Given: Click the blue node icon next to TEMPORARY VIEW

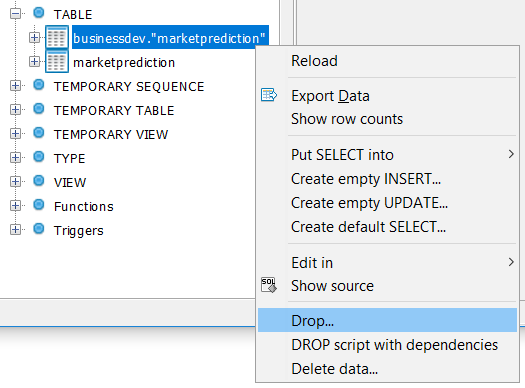Looking at the screenshot, I should click(39, 133).
